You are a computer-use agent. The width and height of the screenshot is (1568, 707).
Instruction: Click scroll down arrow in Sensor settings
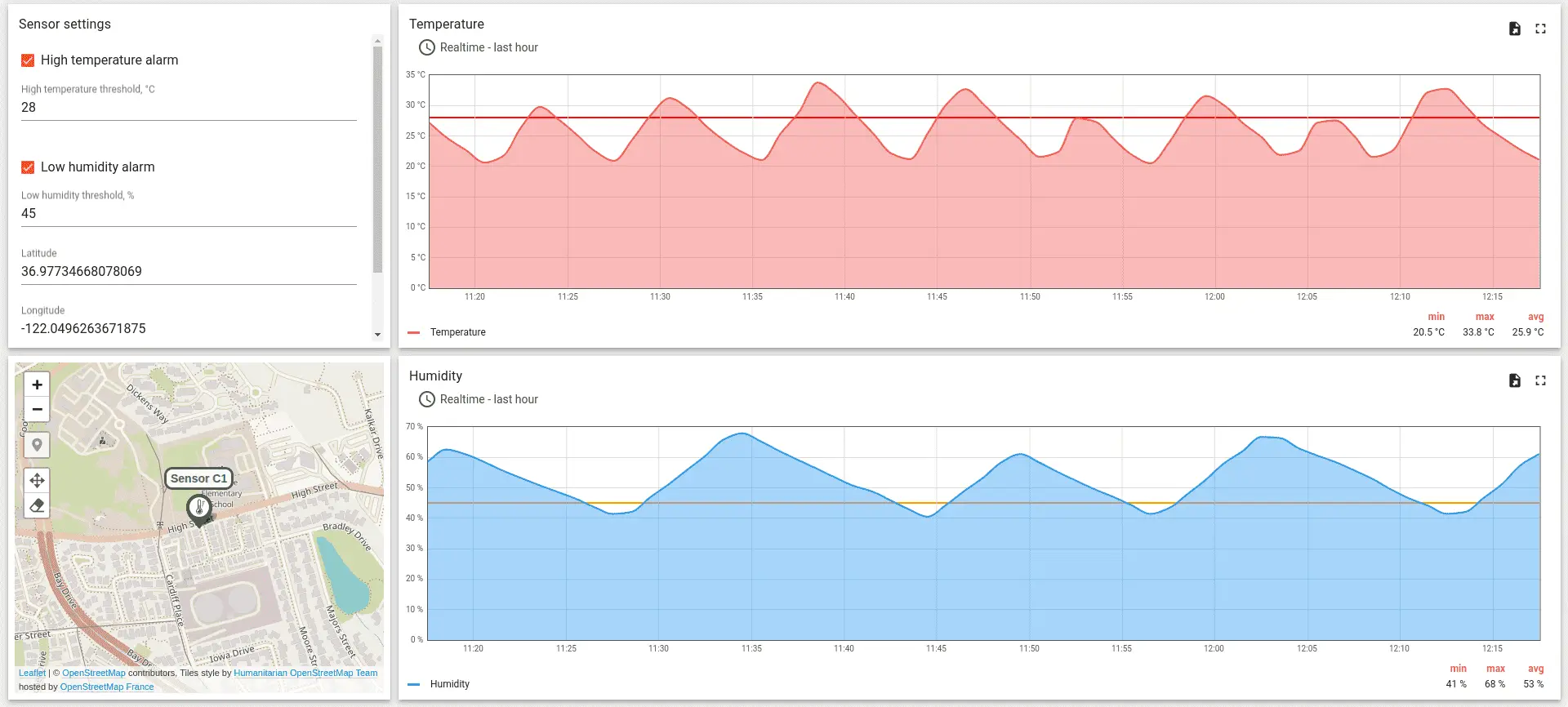pyautogui.click(x=377, y=335)
